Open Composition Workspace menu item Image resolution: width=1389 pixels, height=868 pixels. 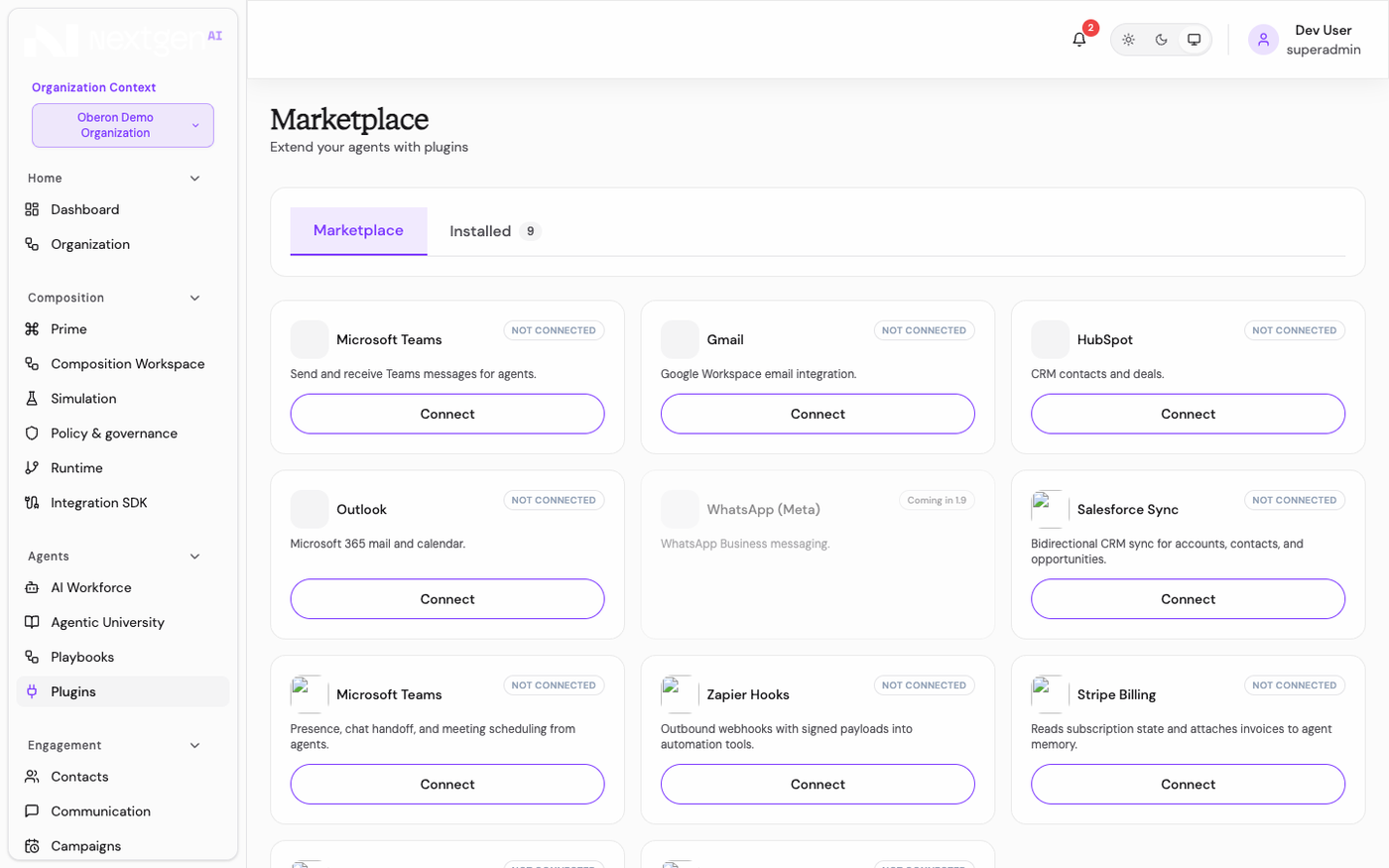pyautogui.click(x=123, y=364)
